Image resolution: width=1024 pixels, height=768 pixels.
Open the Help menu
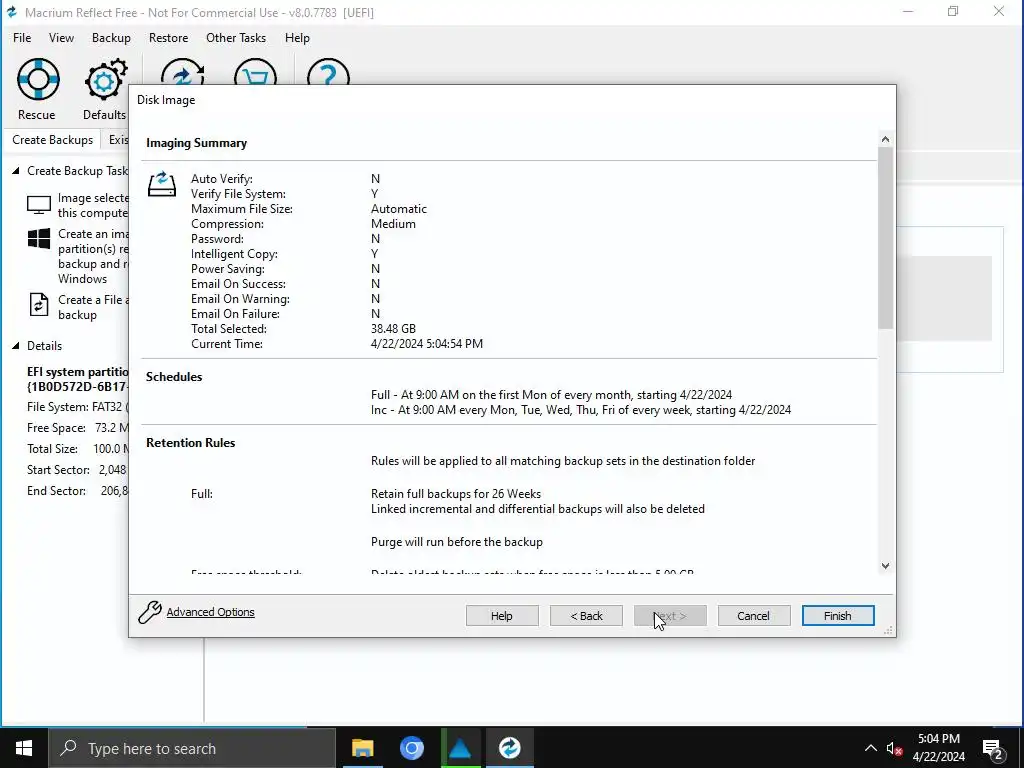(297, 38)
